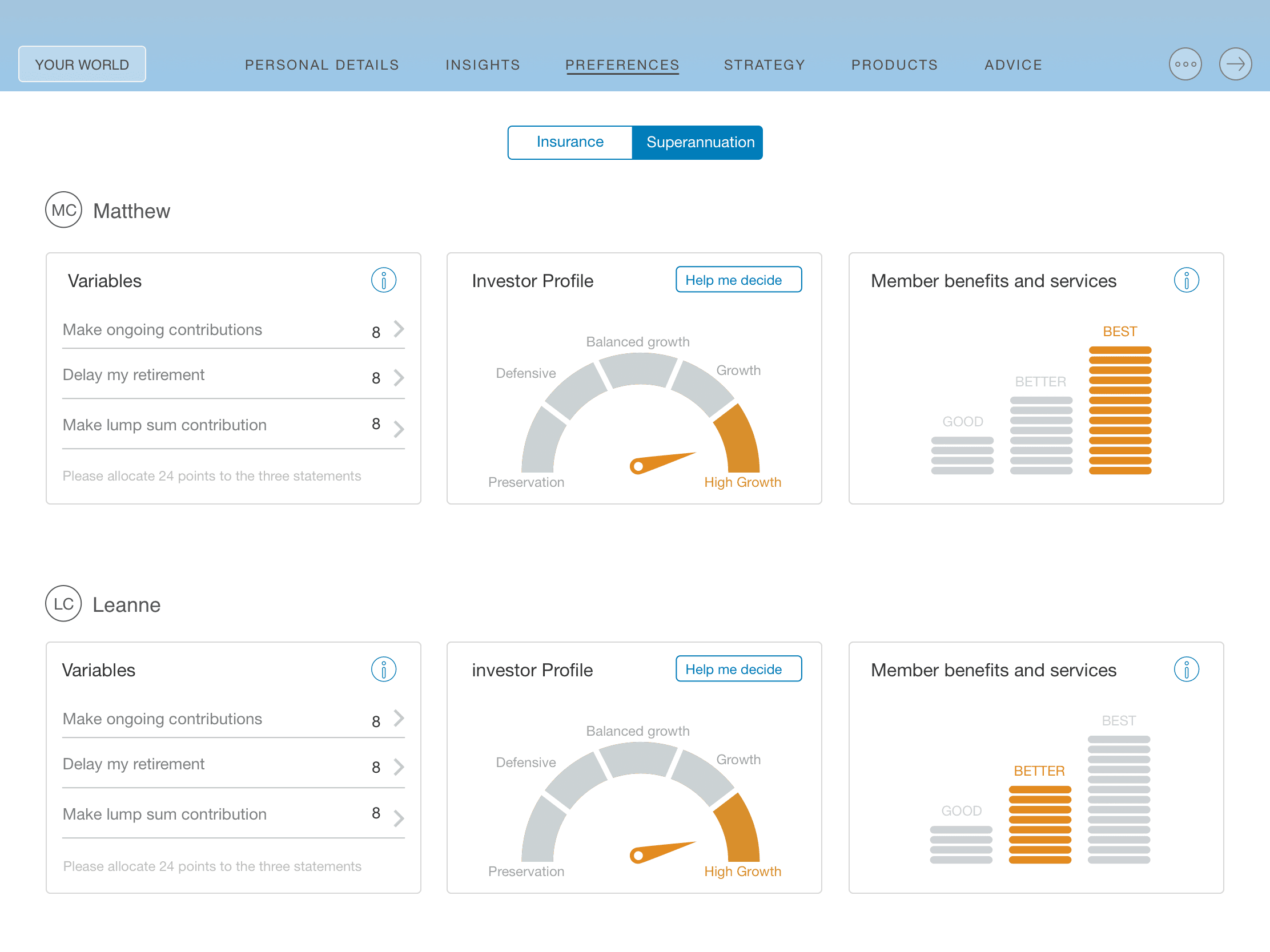This screenshot has width=1270, height=952.
Task: Open info icon in Leanne's Member benefits card
Action: 1186,669
